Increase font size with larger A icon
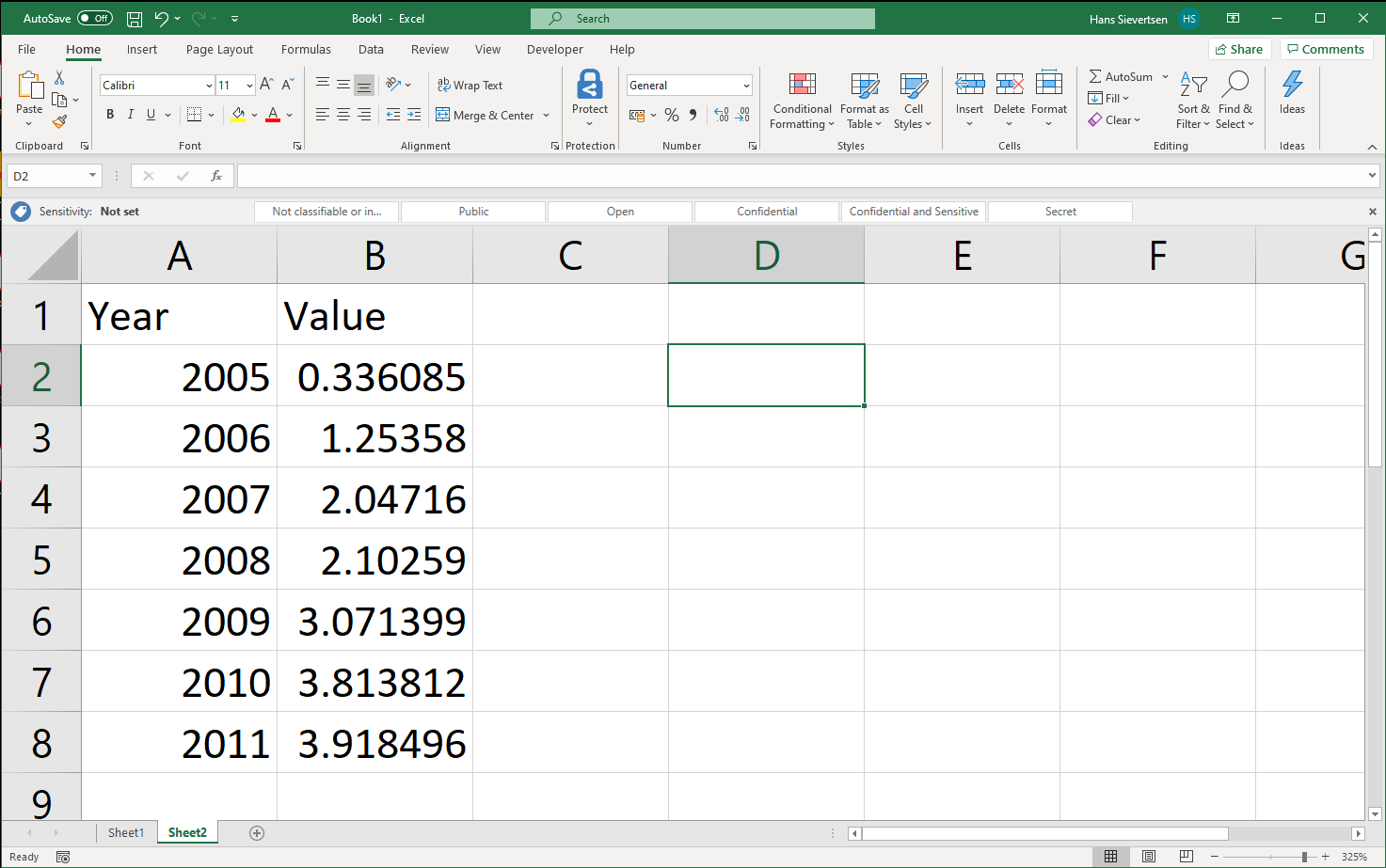Screen dimensions: 1386x868 267,85
